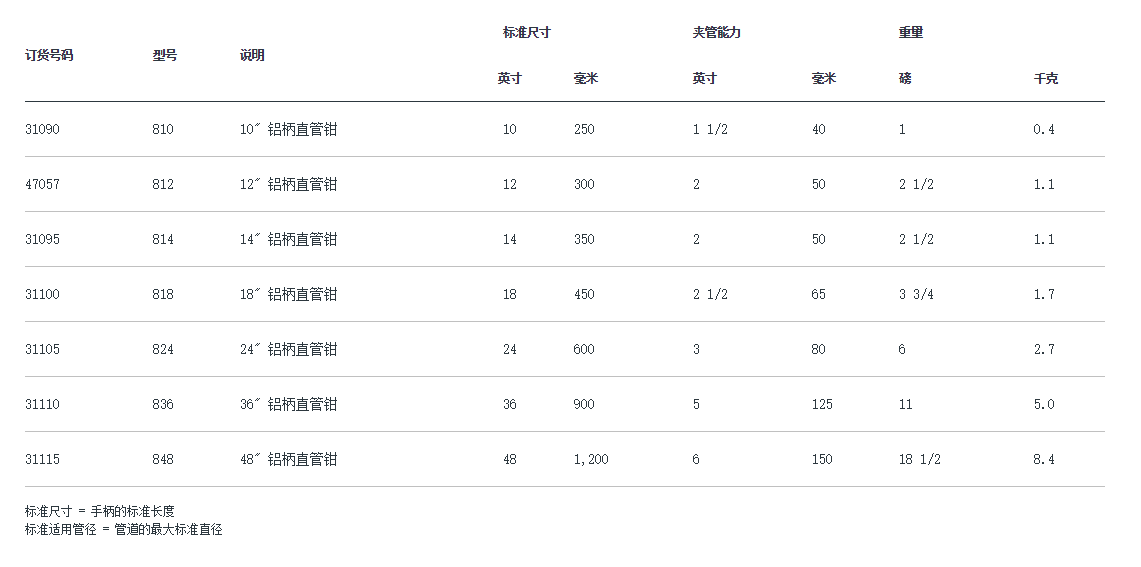Click the 重量 header group
The image size is (1141, 567).
click(x=910, y=32)
